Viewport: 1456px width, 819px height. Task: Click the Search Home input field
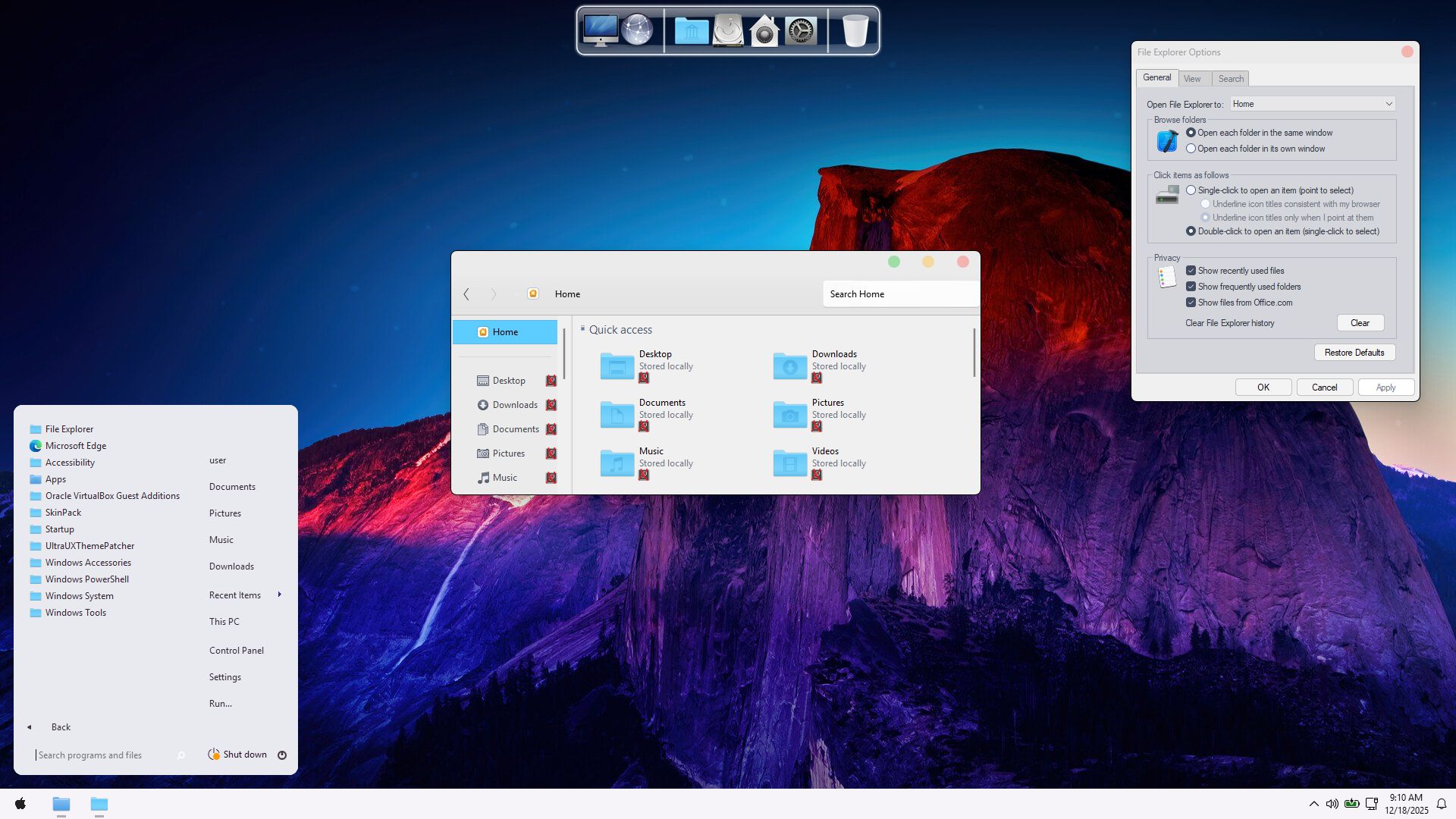[899, 294]
